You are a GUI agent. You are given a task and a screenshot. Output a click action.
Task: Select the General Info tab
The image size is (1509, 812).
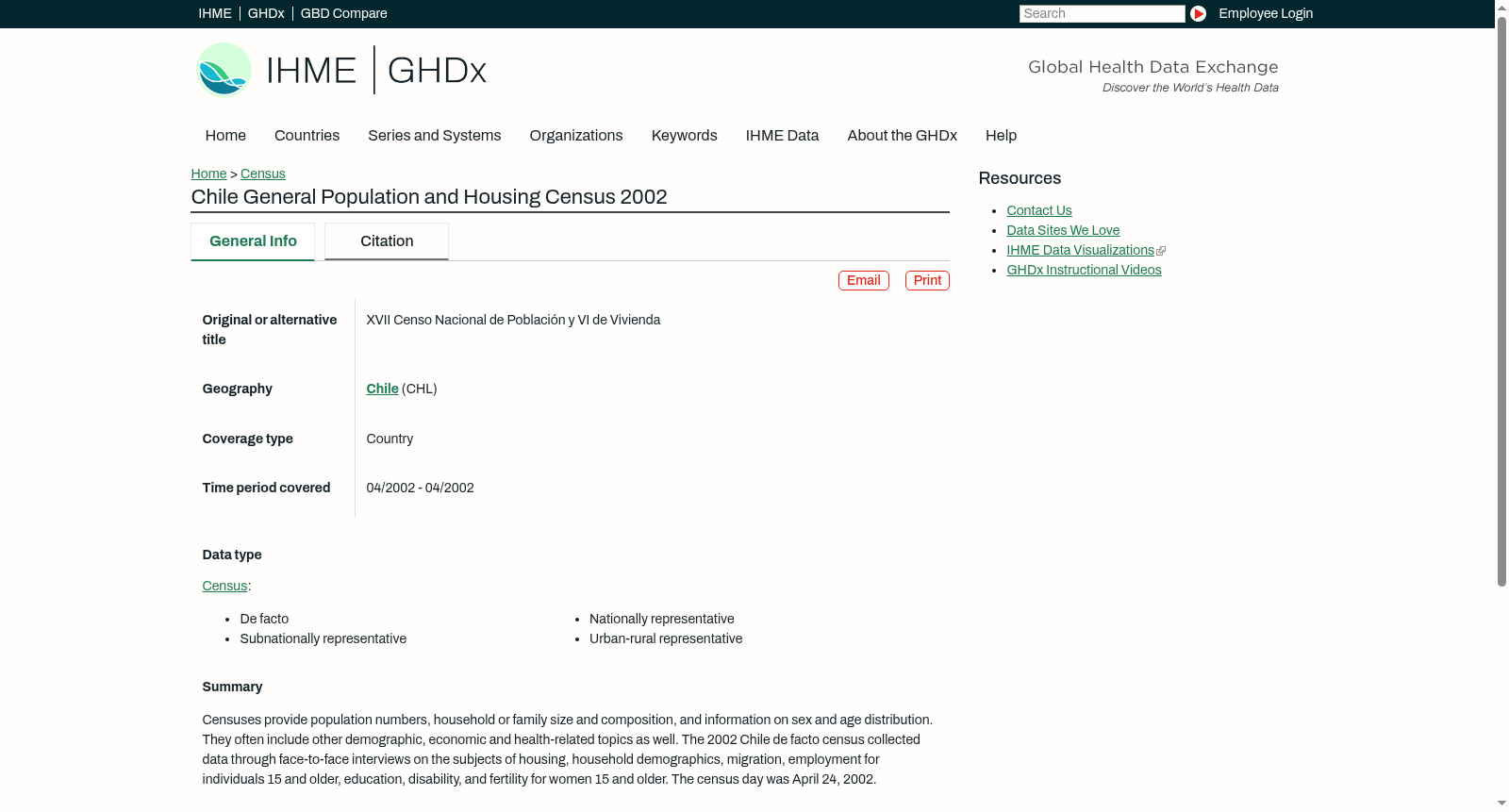tap(253, 241)
